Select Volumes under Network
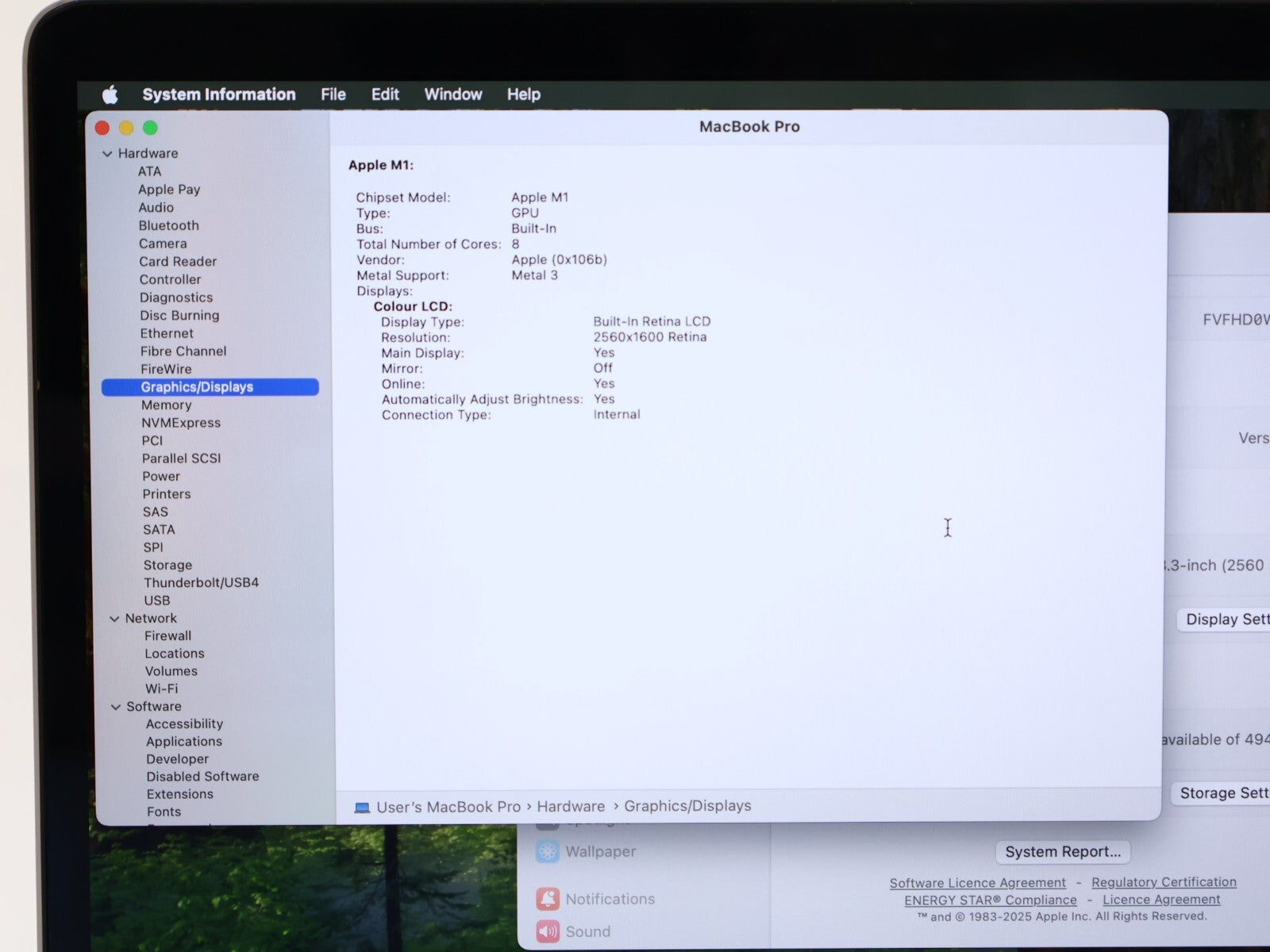The height and width of the screenshot is (952, 1270). click(171, 671)
